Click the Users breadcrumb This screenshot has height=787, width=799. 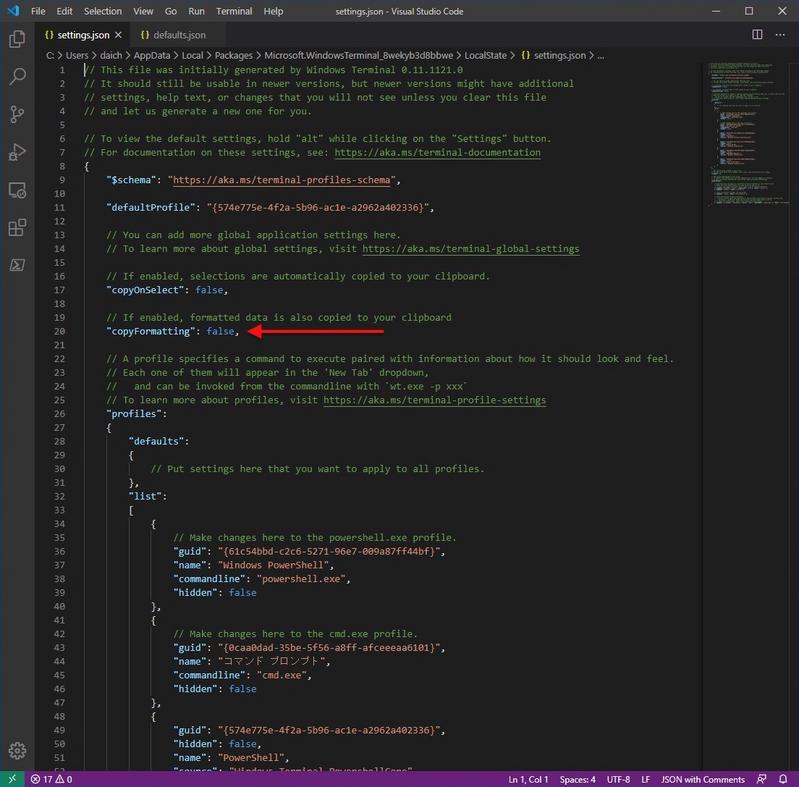click(x=77, y=55)
